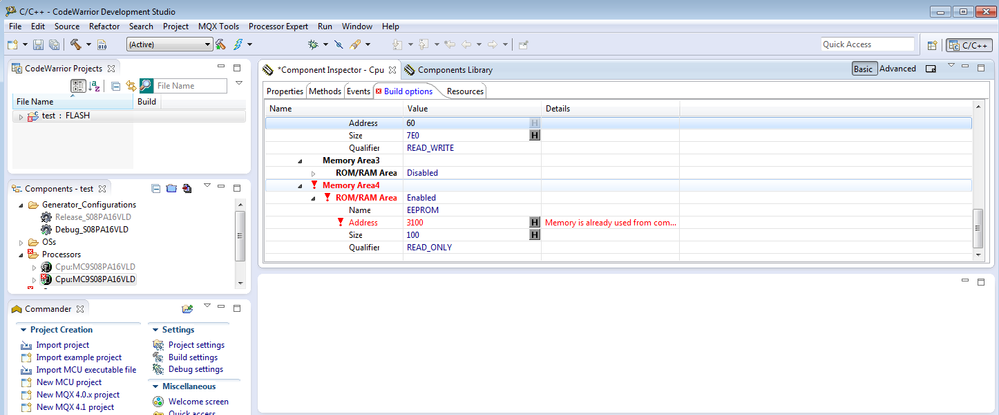Open the MQX Tools menu
Screen dimensions: 999x415
219,27
